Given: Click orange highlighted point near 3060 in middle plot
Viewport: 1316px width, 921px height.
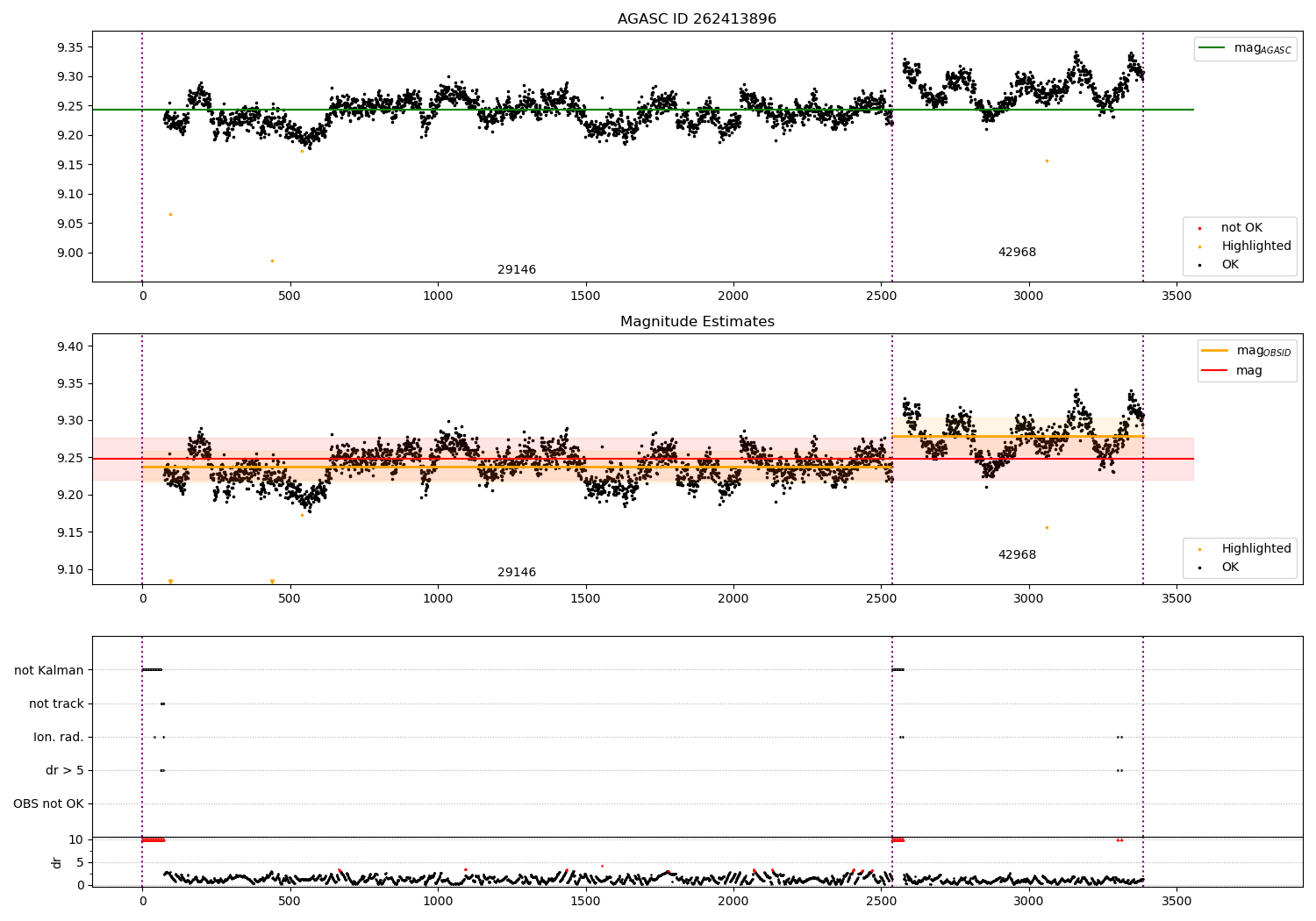Looking at the screenshot, I should point(1047,527).
